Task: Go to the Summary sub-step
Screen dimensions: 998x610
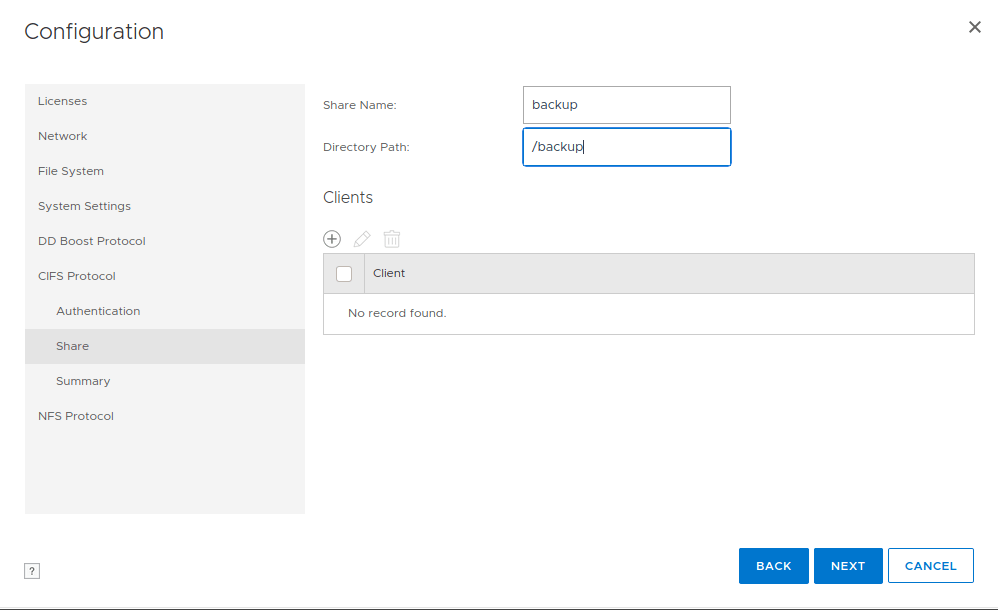Action: point(83,381)
